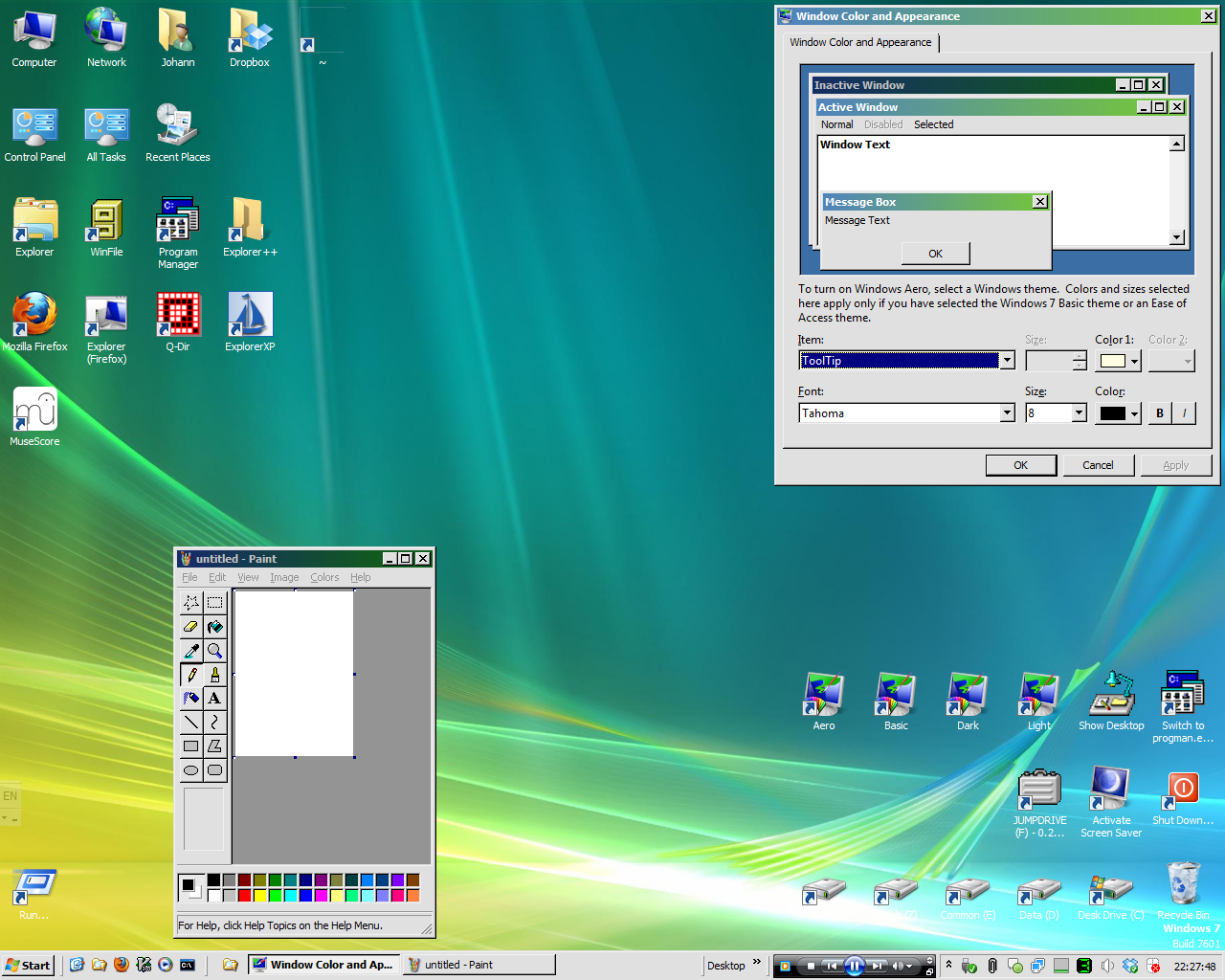Activate Paint's Text tool
Viewport: 1225px width, 980px height.
point(214,698)
